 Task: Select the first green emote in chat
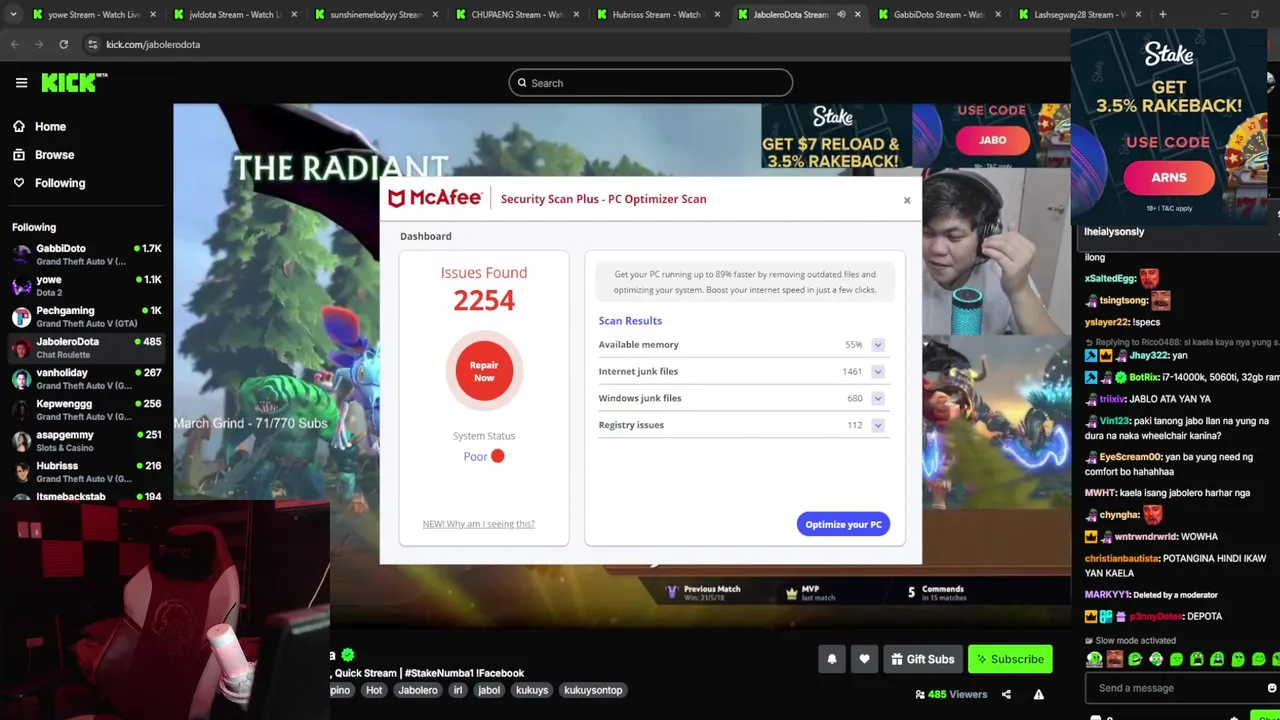[1094, 659]
